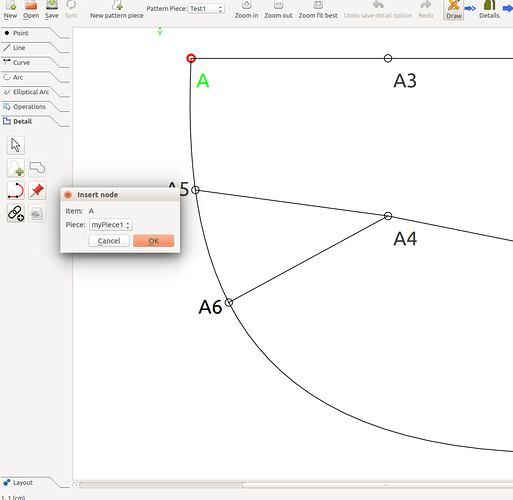
Task: Open the Pattern Piece Test1 dropdown
Action: coord(206,9)
